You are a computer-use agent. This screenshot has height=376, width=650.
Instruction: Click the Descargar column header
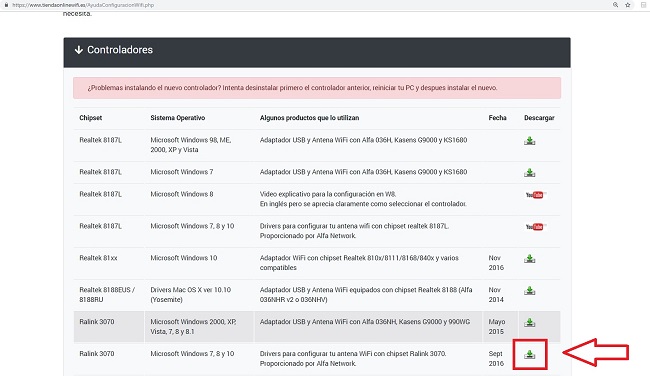(539, 118)
